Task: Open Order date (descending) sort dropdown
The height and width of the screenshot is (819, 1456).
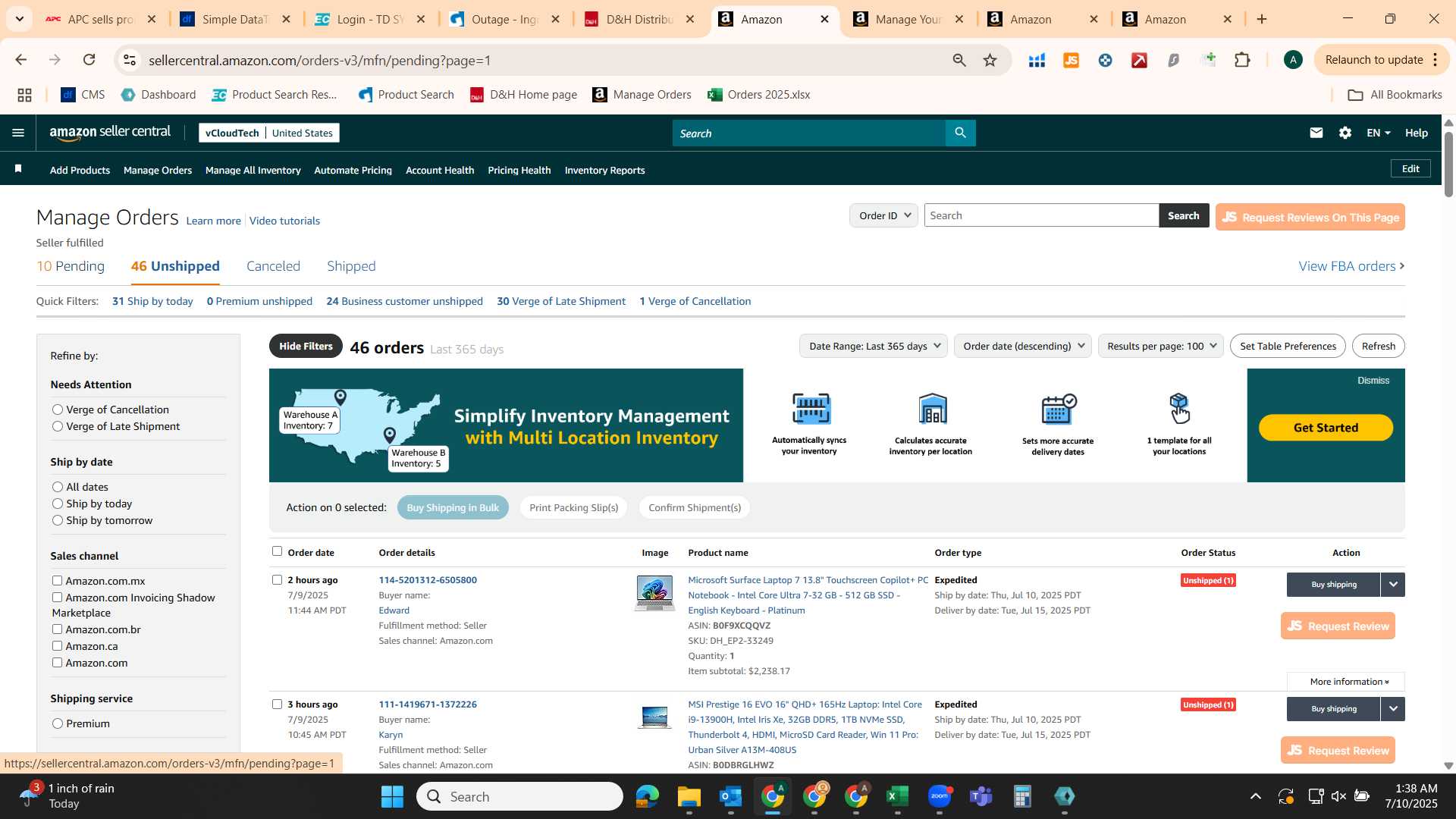Action: coord(1022,346)
